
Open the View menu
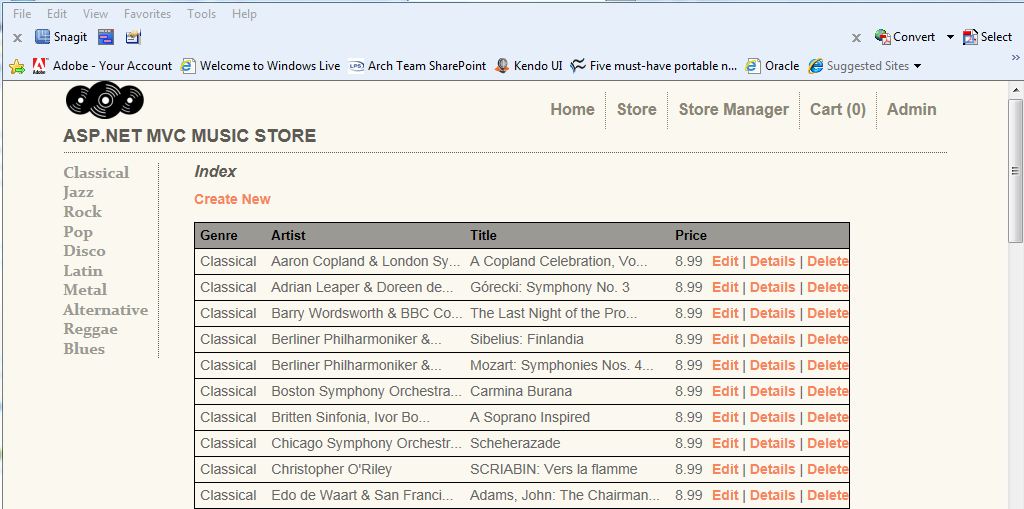(x=95, y=14)
